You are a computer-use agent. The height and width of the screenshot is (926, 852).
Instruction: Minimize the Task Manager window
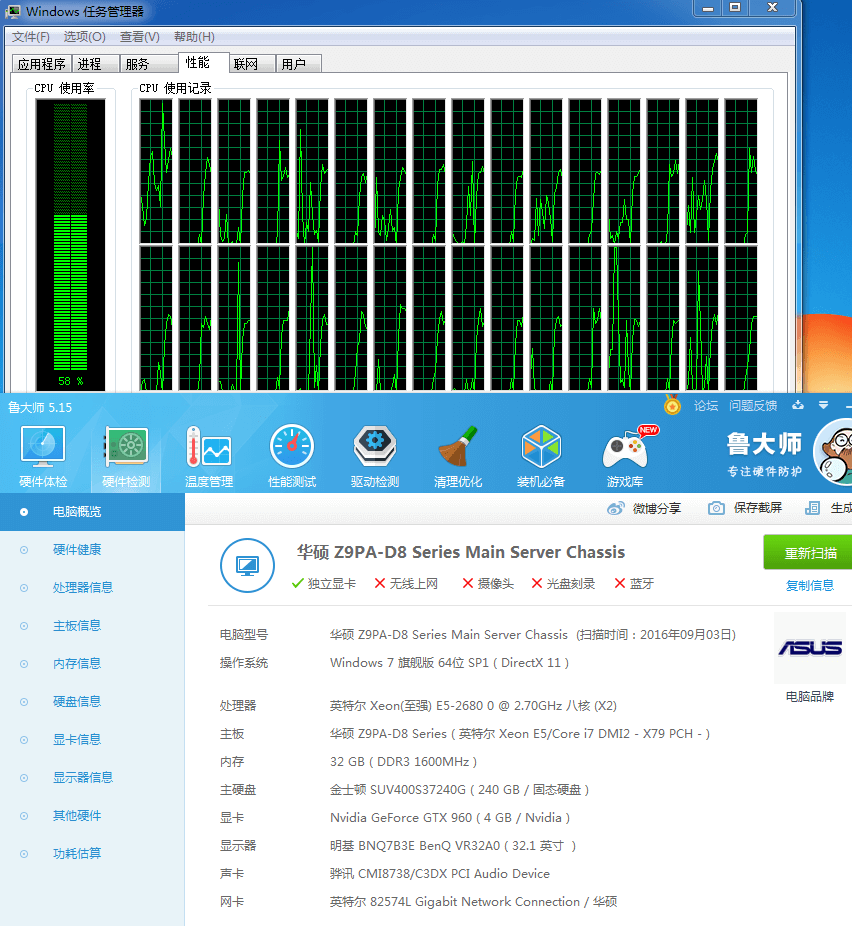(707, 8)
